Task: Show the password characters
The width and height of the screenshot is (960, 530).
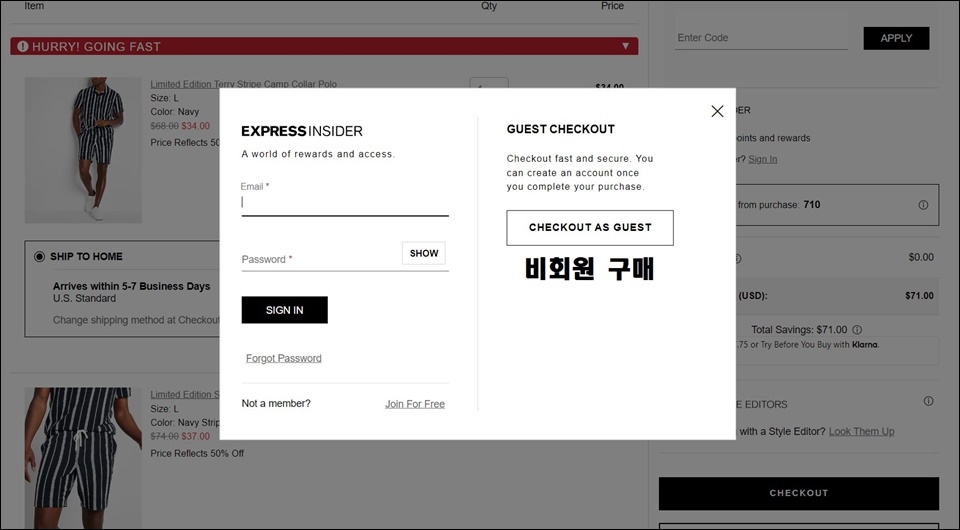Action: (x=424, y=253)
